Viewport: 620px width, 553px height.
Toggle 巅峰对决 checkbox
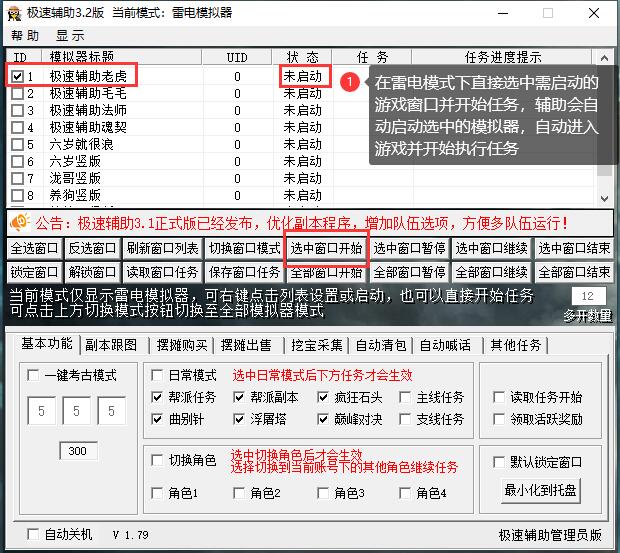[x=323, y=419]
